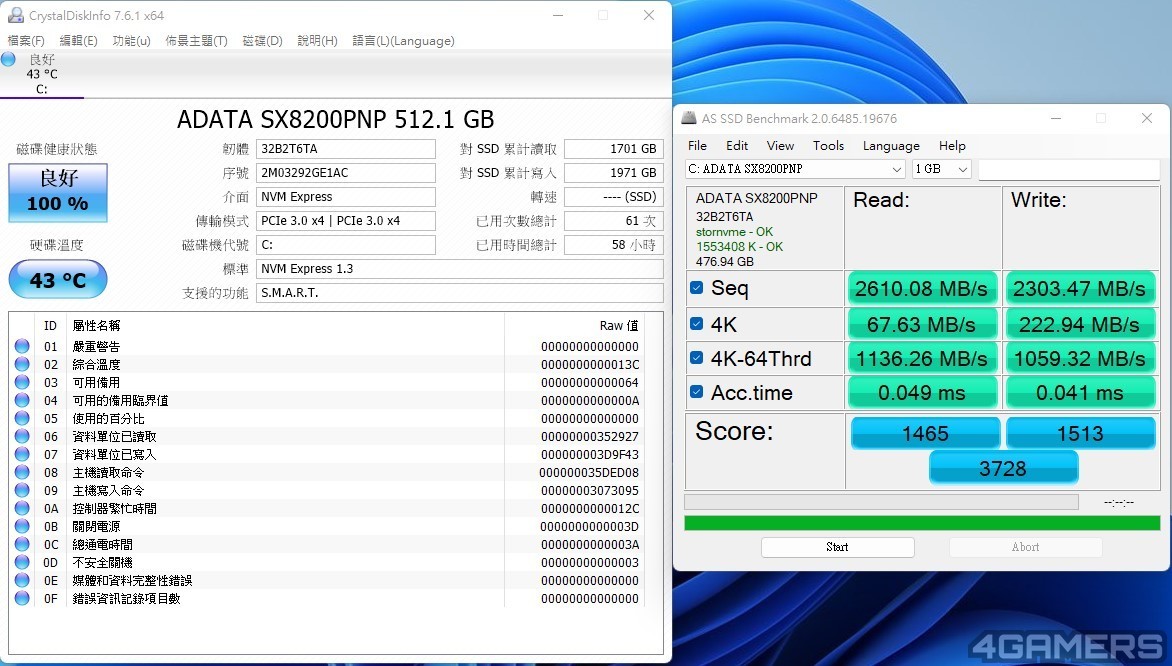Click the power-on hours value 58 小時
This screenshot has height=666, width=1172.
pos(614,244)
